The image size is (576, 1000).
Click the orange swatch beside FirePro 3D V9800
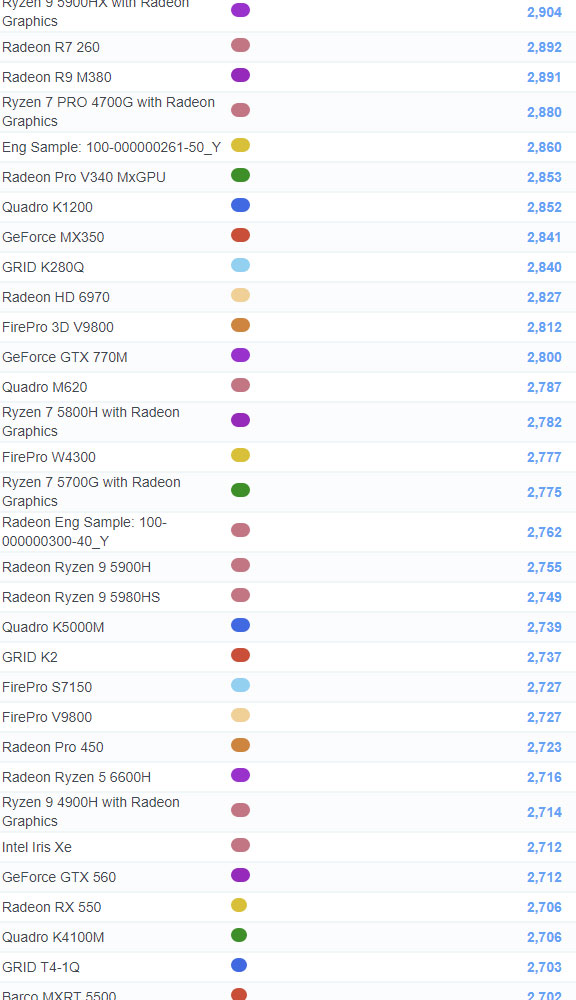240,325
